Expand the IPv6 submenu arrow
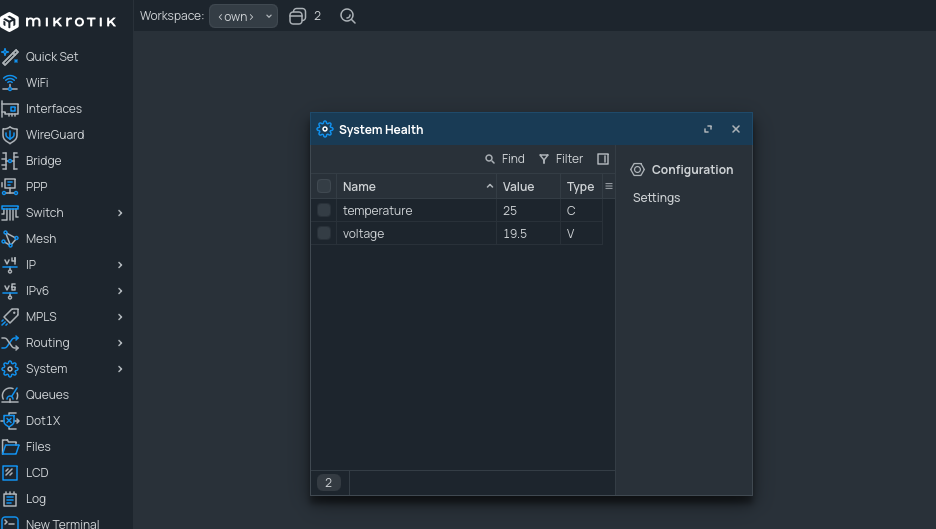The height and width of the screenshot is (529, 936). point(120,291)
